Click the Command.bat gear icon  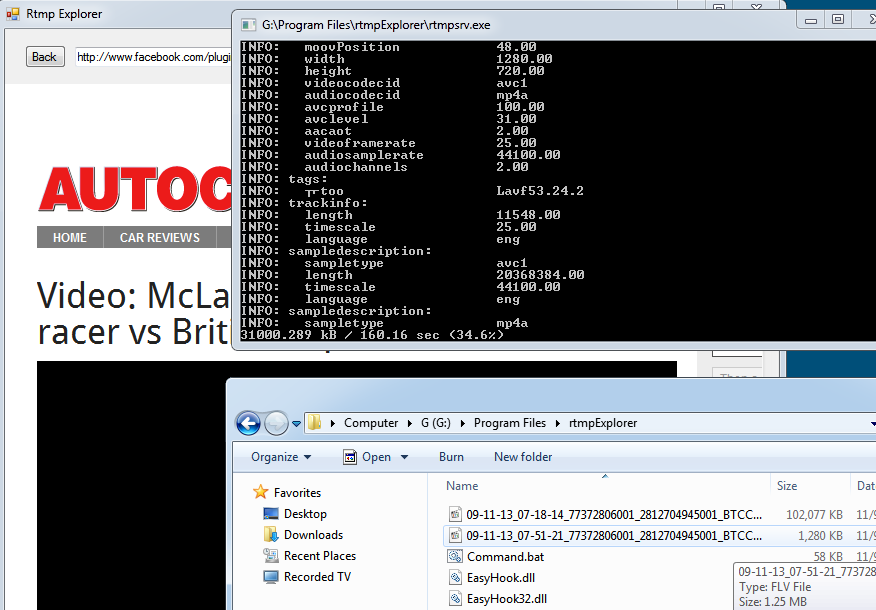(x=455, y=556)
